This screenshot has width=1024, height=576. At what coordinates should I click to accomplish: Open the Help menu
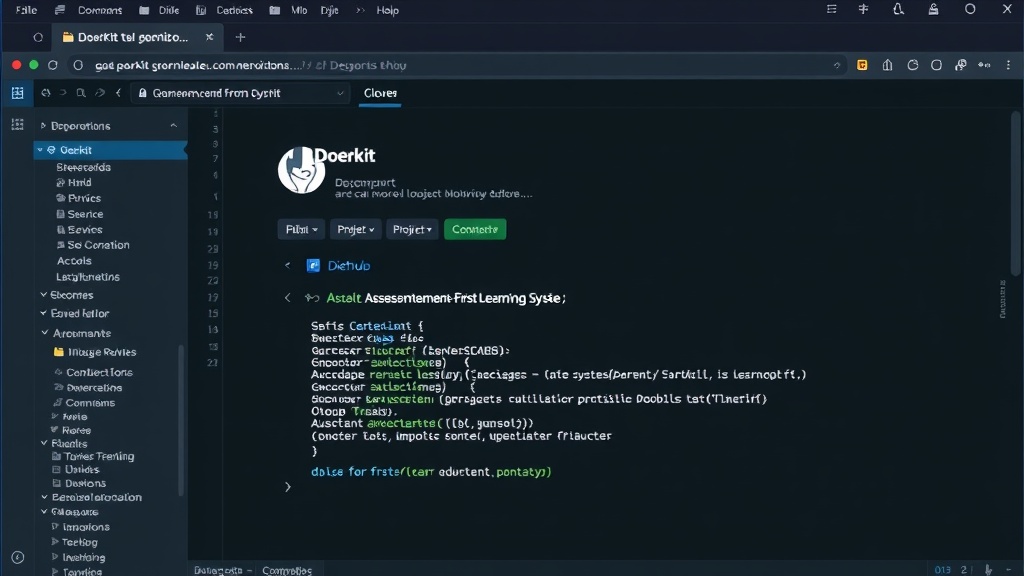point(387,10)
